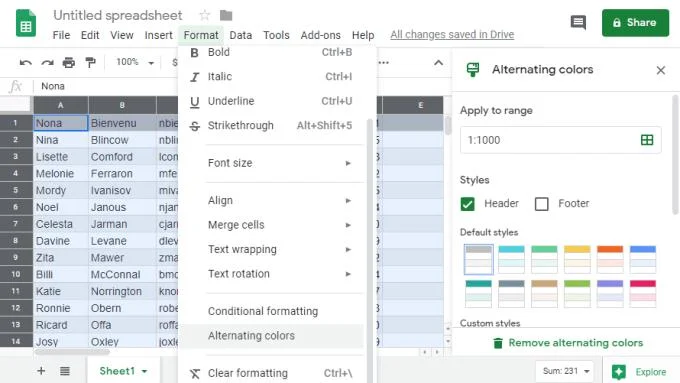Click the Google Sheets home icon
Viewport: 680px width, 383px height.
click(26, 23)
